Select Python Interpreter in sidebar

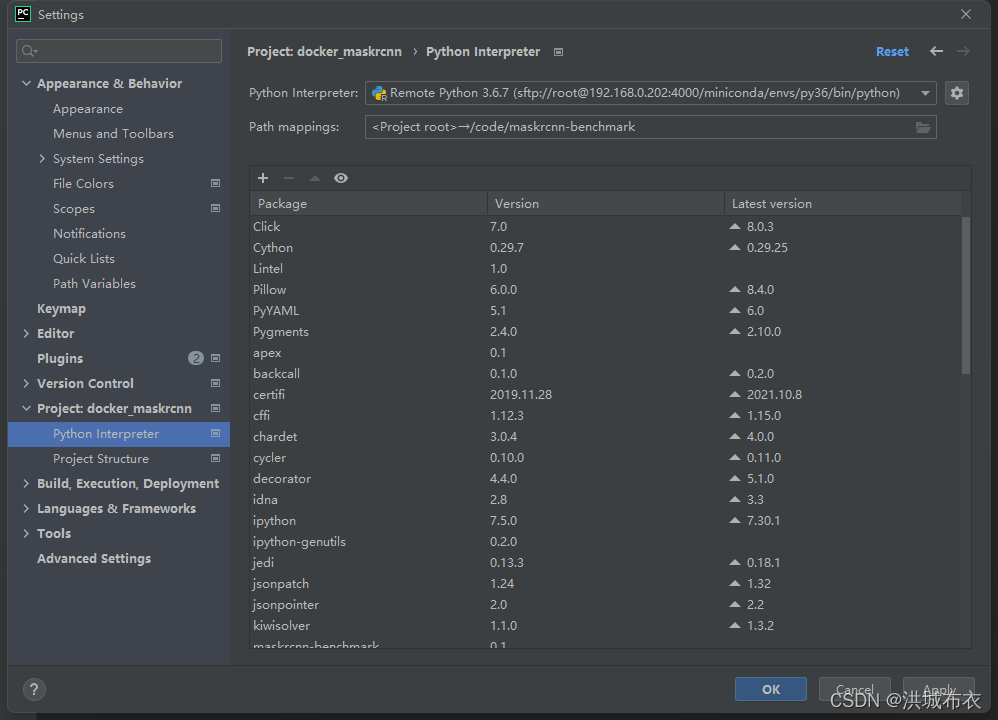118,434
